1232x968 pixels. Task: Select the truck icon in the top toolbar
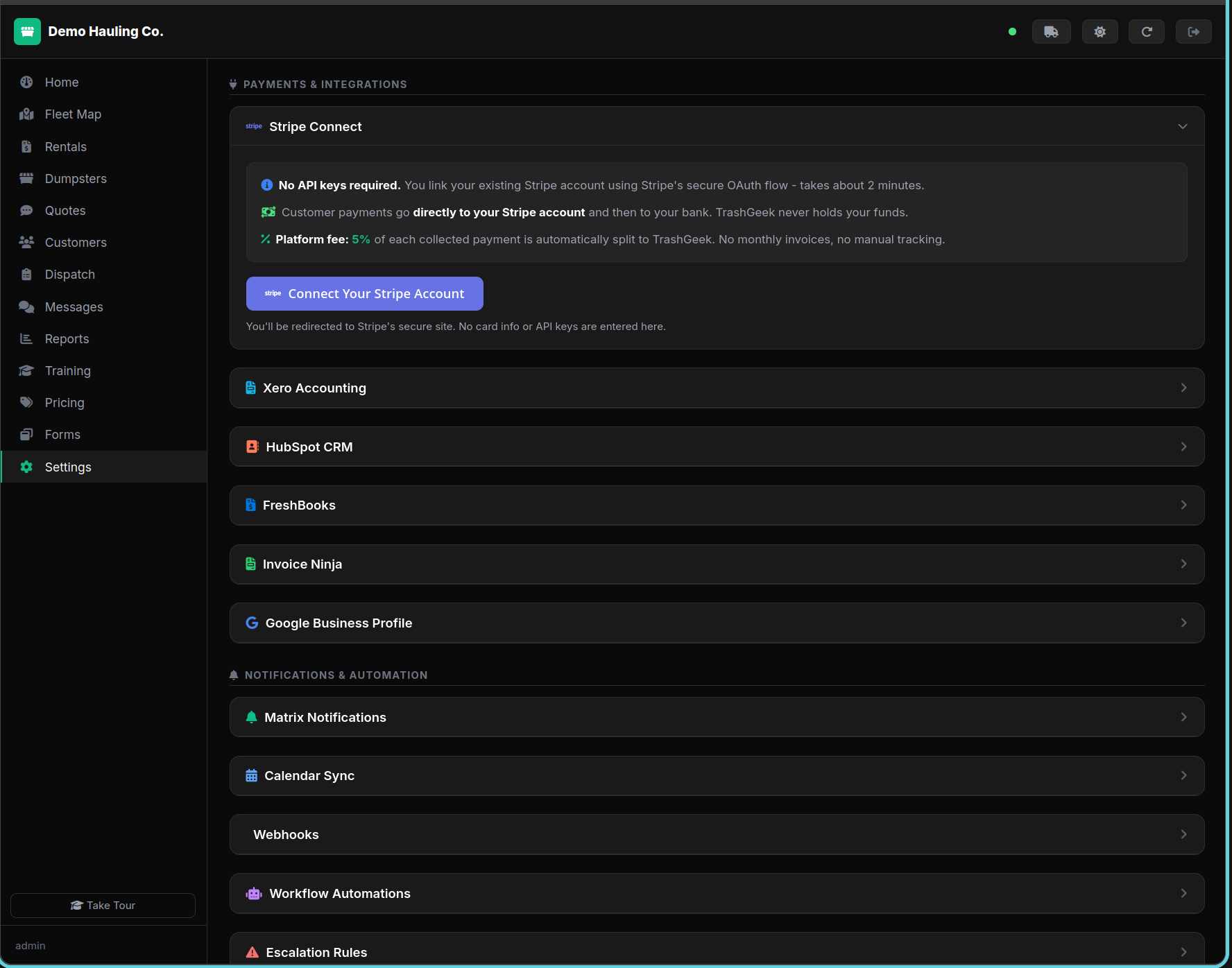coord(1051,31)
